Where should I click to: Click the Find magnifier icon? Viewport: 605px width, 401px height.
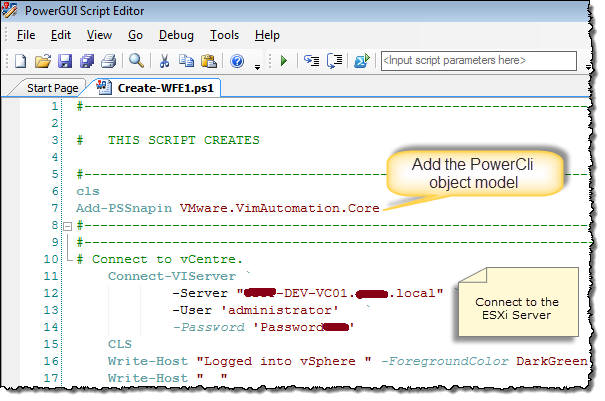tap(136, 61)
